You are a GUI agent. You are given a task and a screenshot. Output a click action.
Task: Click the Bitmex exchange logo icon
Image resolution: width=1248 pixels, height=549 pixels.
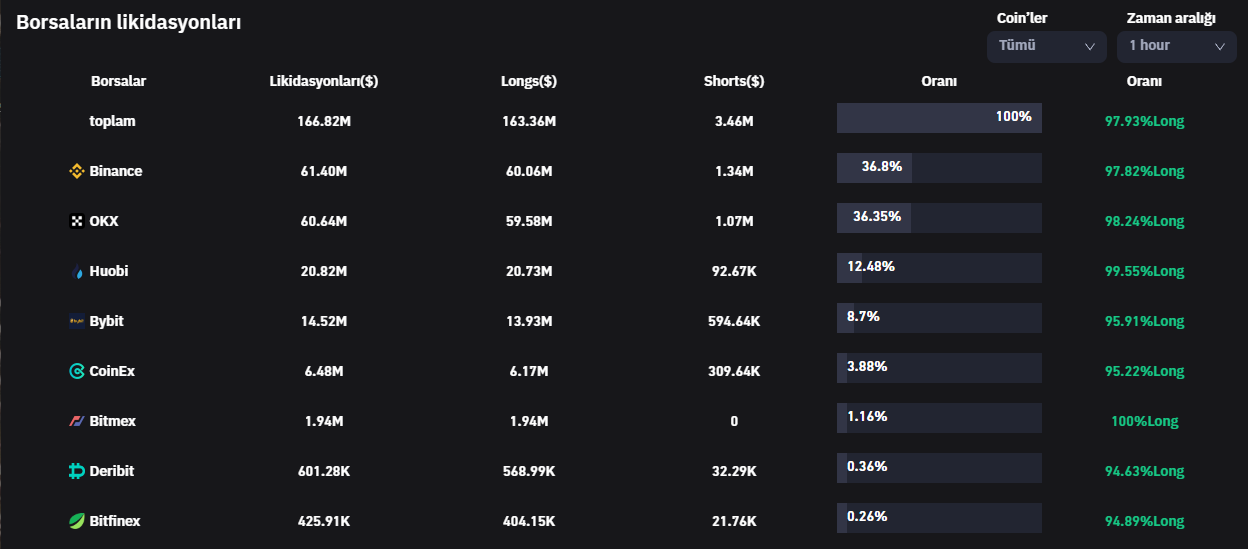click(77, 421)
